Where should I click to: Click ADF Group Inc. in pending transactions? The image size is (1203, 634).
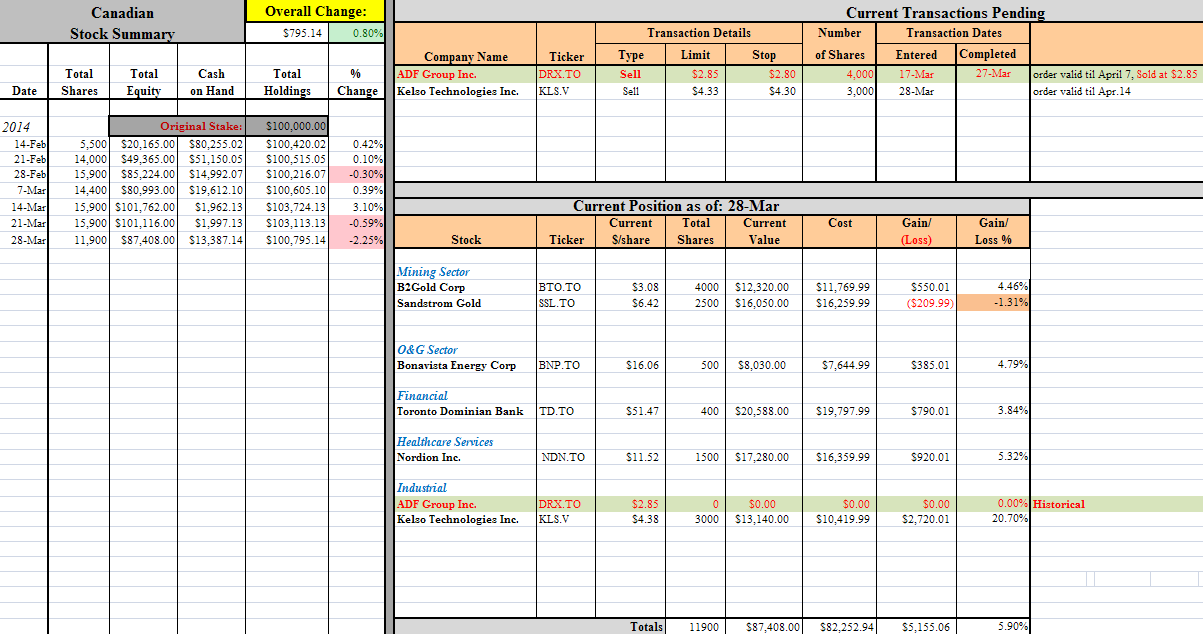[437, 74]
